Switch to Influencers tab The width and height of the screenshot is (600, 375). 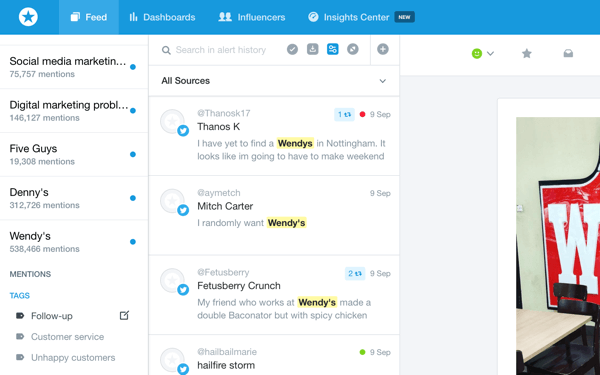pos(252,17)
